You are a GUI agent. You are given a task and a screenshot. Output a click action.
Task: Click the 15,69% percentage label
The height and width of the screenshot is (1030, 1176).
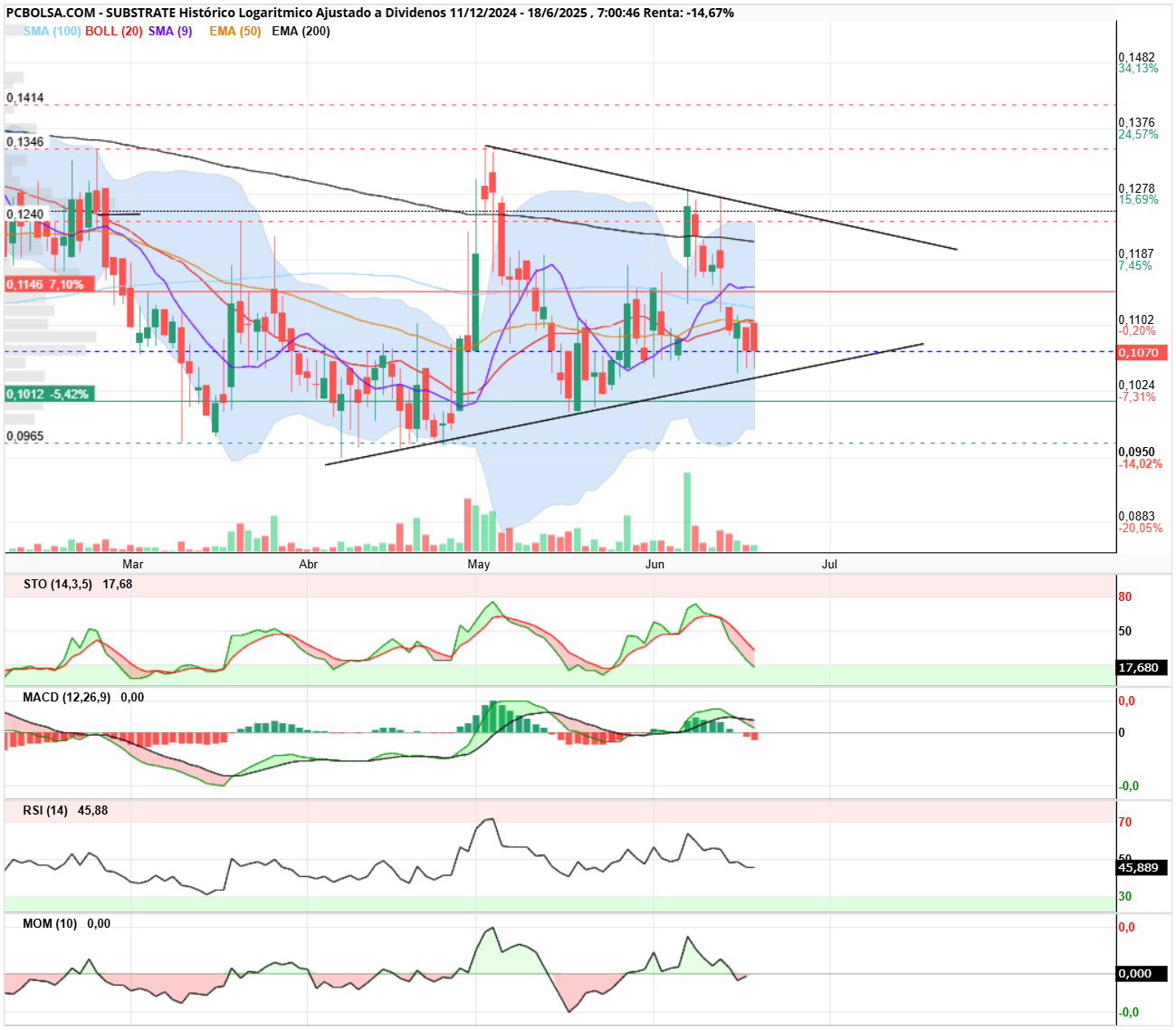pyautogui.click(x=1138, y=200)
